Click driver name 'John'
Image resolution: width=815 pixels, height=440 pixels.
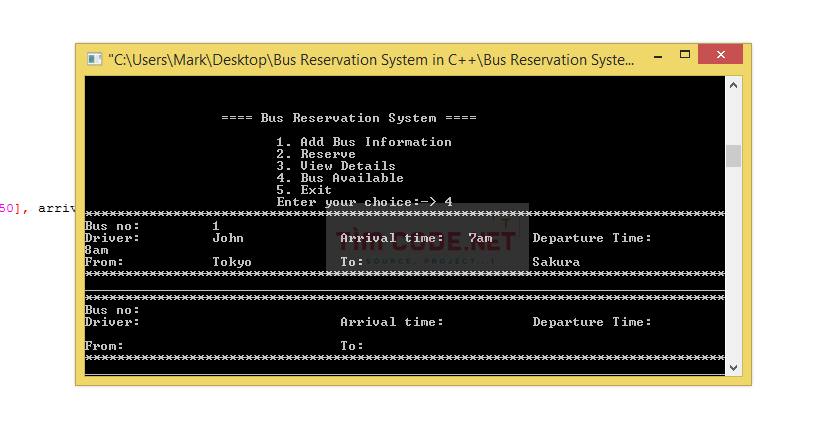[x=228, y=238]
